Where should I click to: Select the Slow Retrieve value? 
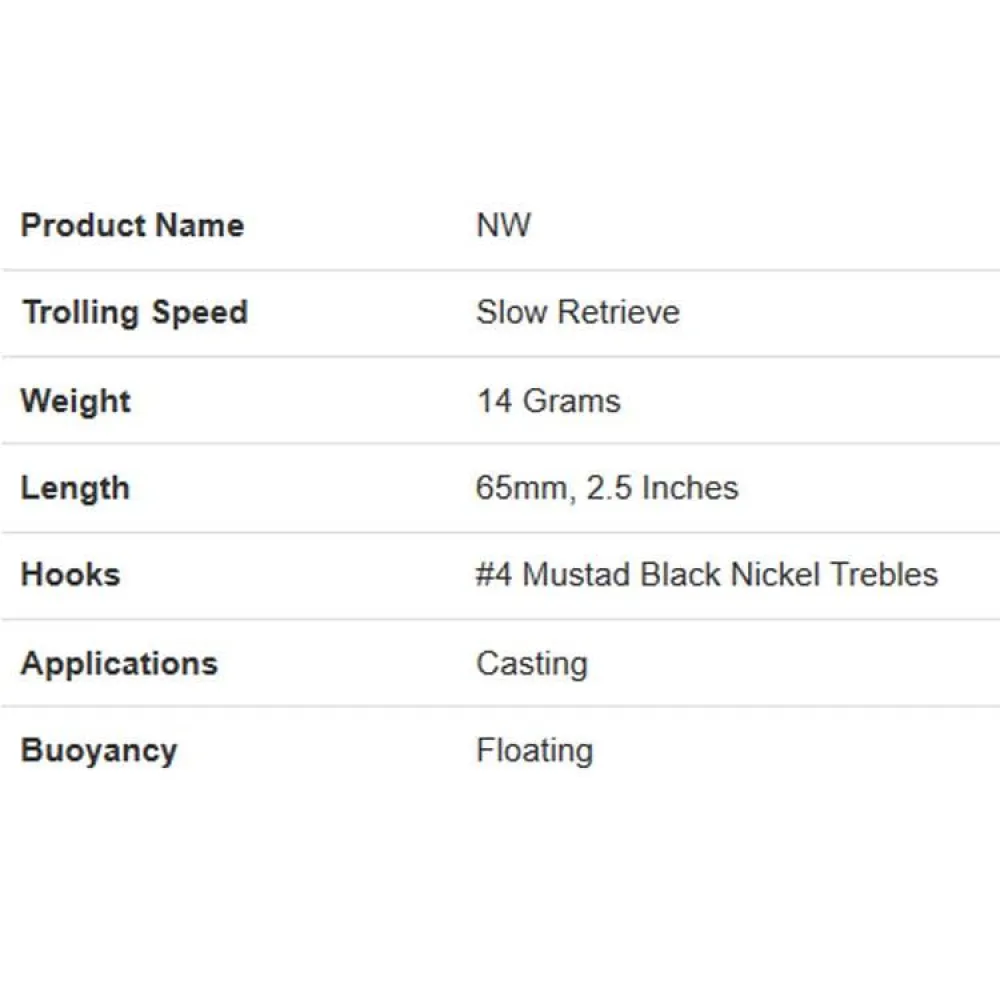point(577,312)
